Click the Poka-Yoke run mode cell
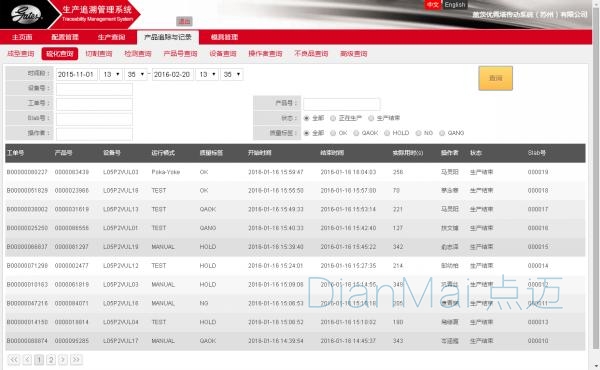This screenshot has width=600, height=370. 166,172
